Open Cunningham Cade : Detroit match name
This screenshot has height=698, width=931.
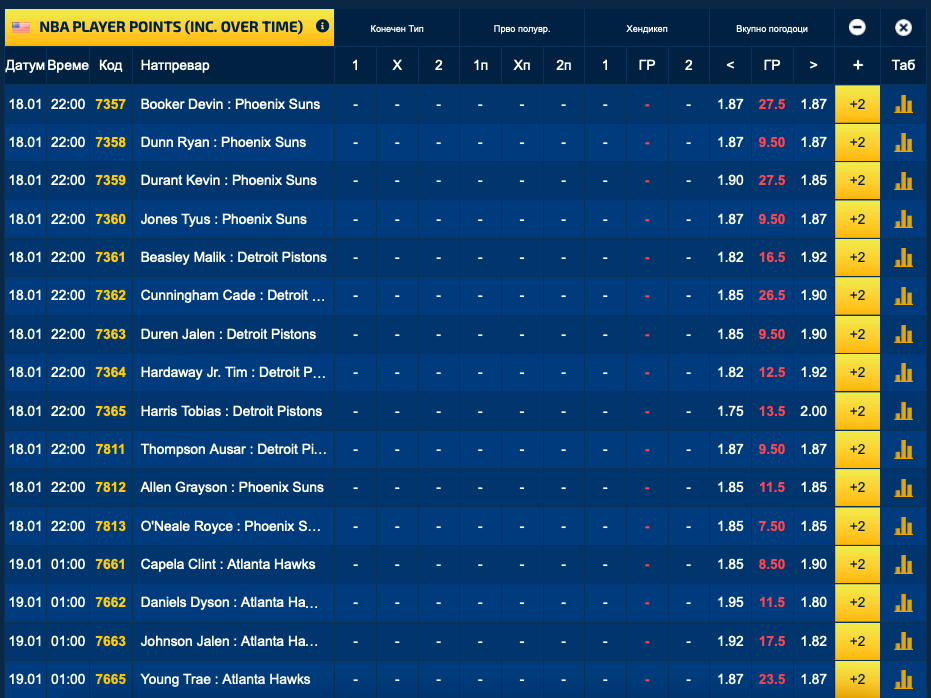[233, 296]
